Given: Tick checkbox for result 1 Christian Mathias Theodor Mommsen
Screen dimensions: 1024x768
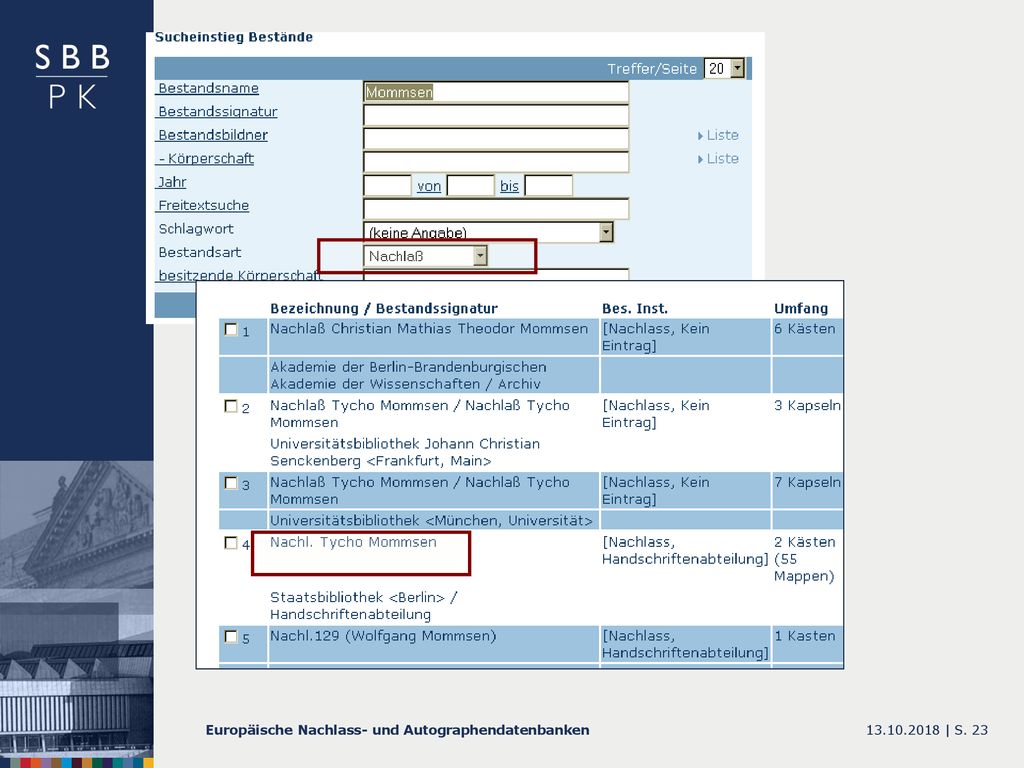Looking at the screenshot, I should point(231,329).
